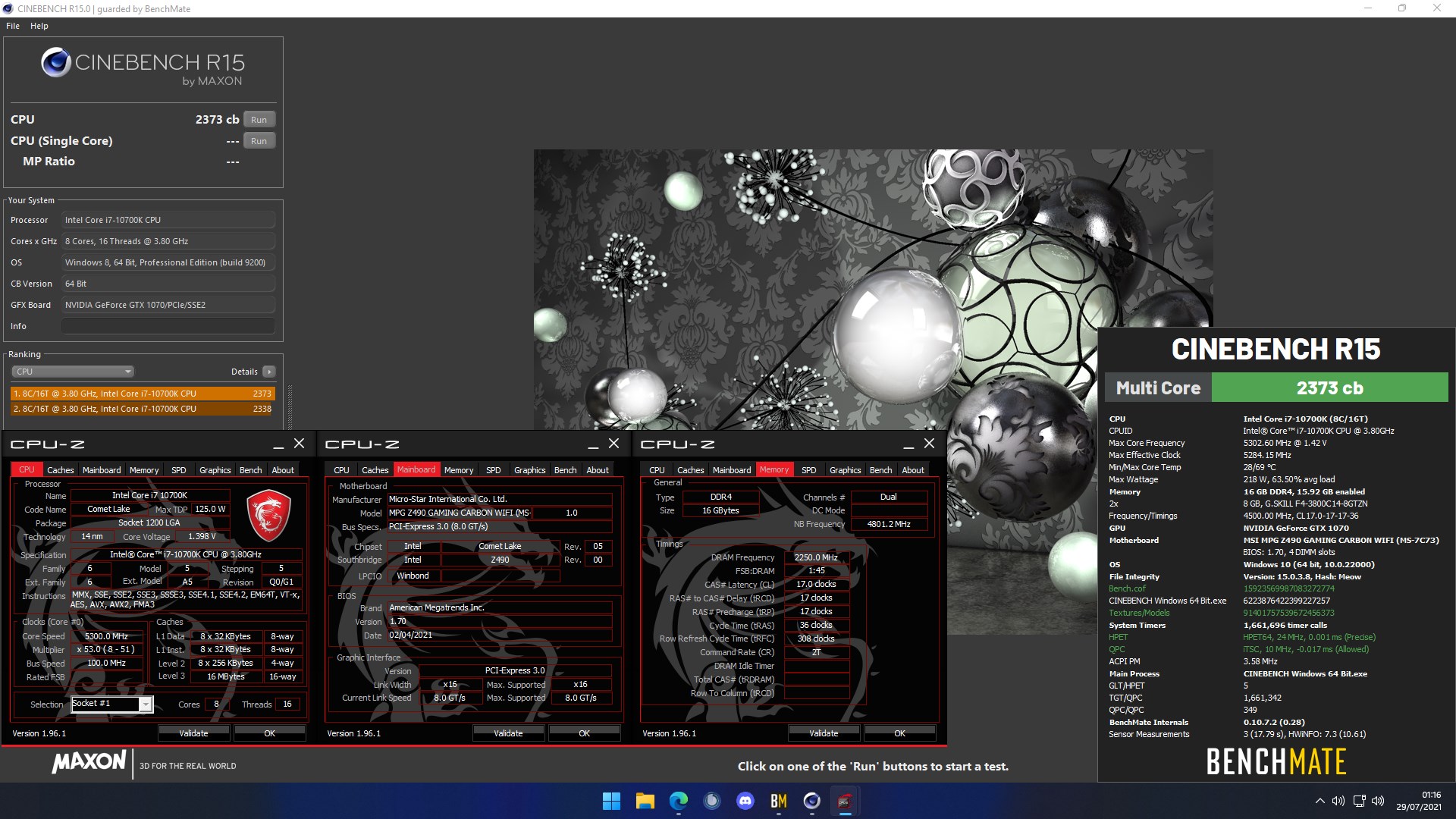This screenshot has width=1456, height=819.
Task: Click OK in the first CPU-Z window
Action: pos(269,733)
